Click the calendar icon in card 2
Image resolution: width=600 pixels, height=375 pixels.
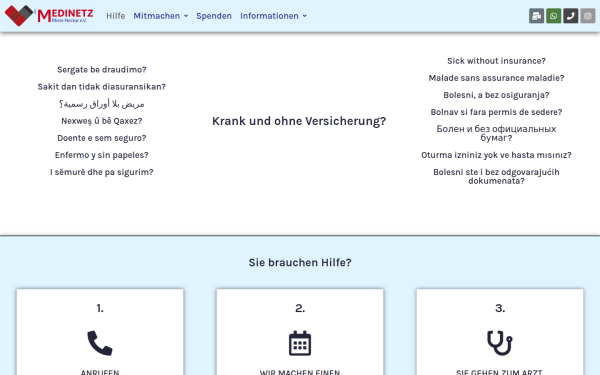[x=300, y=343]
